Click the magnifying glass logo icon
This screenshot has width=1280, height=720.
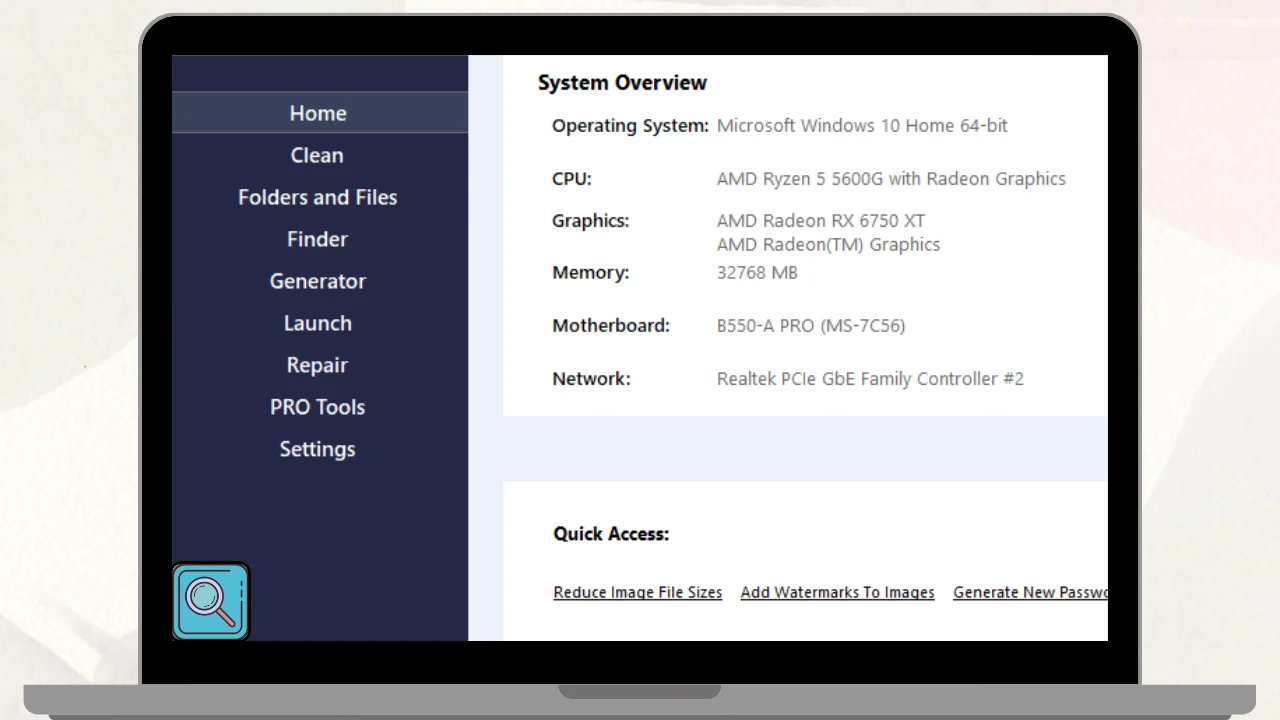click(x=211, y=601)
